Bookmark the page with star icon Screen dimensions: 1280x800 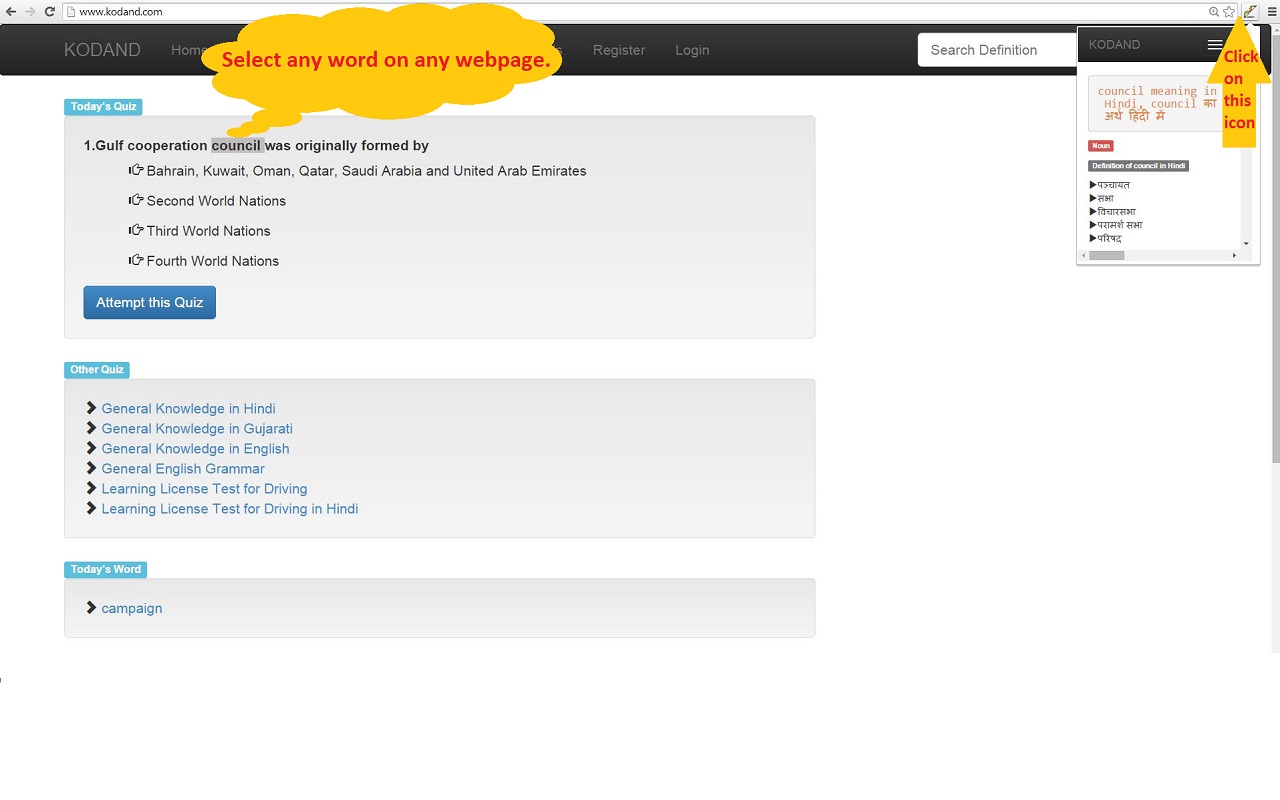[x=1229, y=11]
